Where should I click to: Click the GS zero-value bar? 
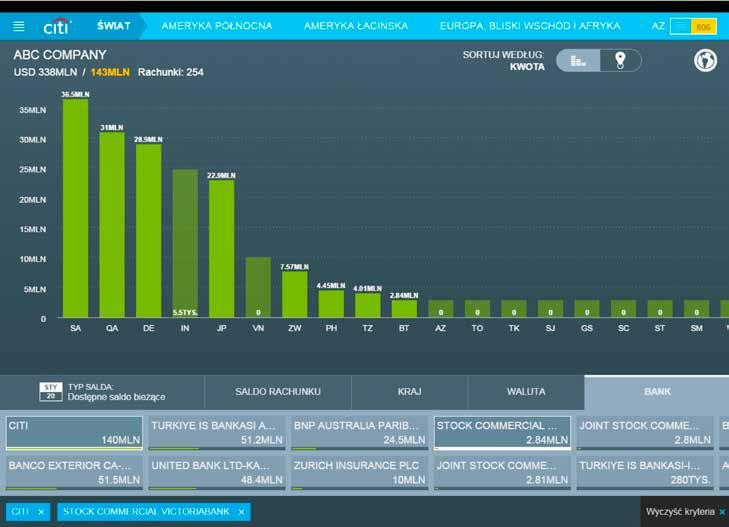[x=587, y=309]
